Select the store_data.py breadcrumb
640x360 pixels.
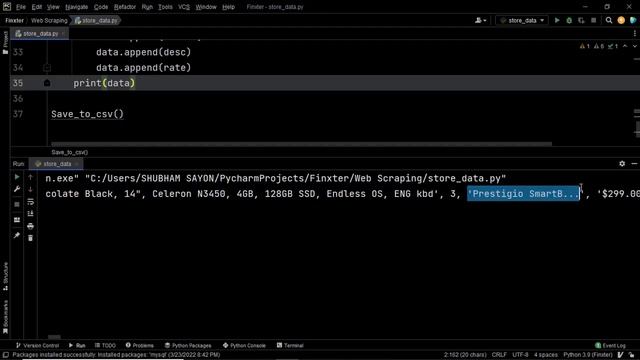point(96,20)
